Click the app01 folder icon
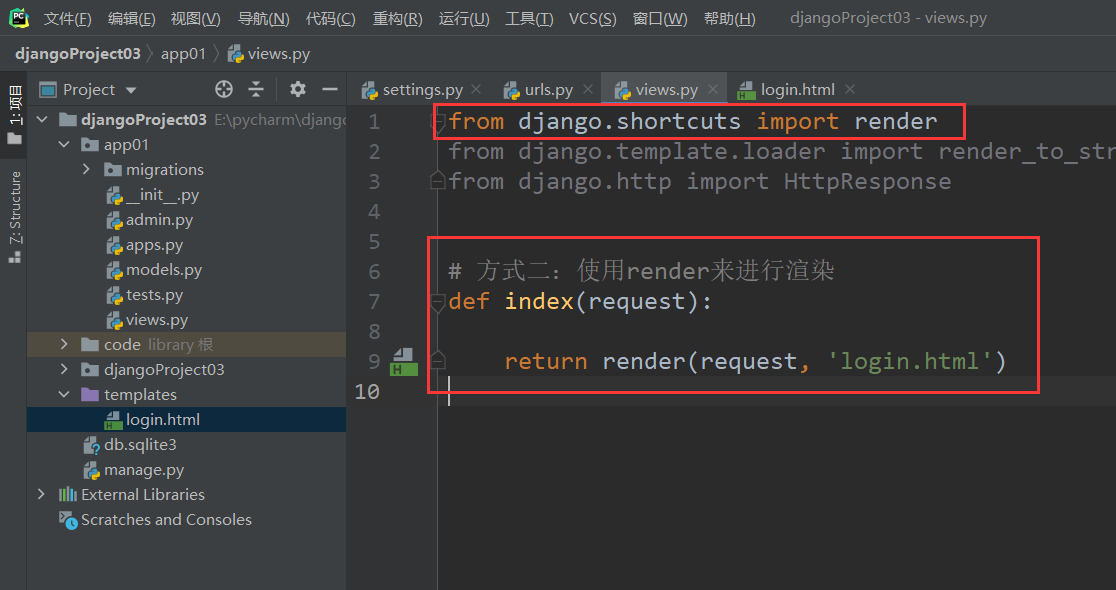Viewport: 1116px width, 590px height. 90,144
